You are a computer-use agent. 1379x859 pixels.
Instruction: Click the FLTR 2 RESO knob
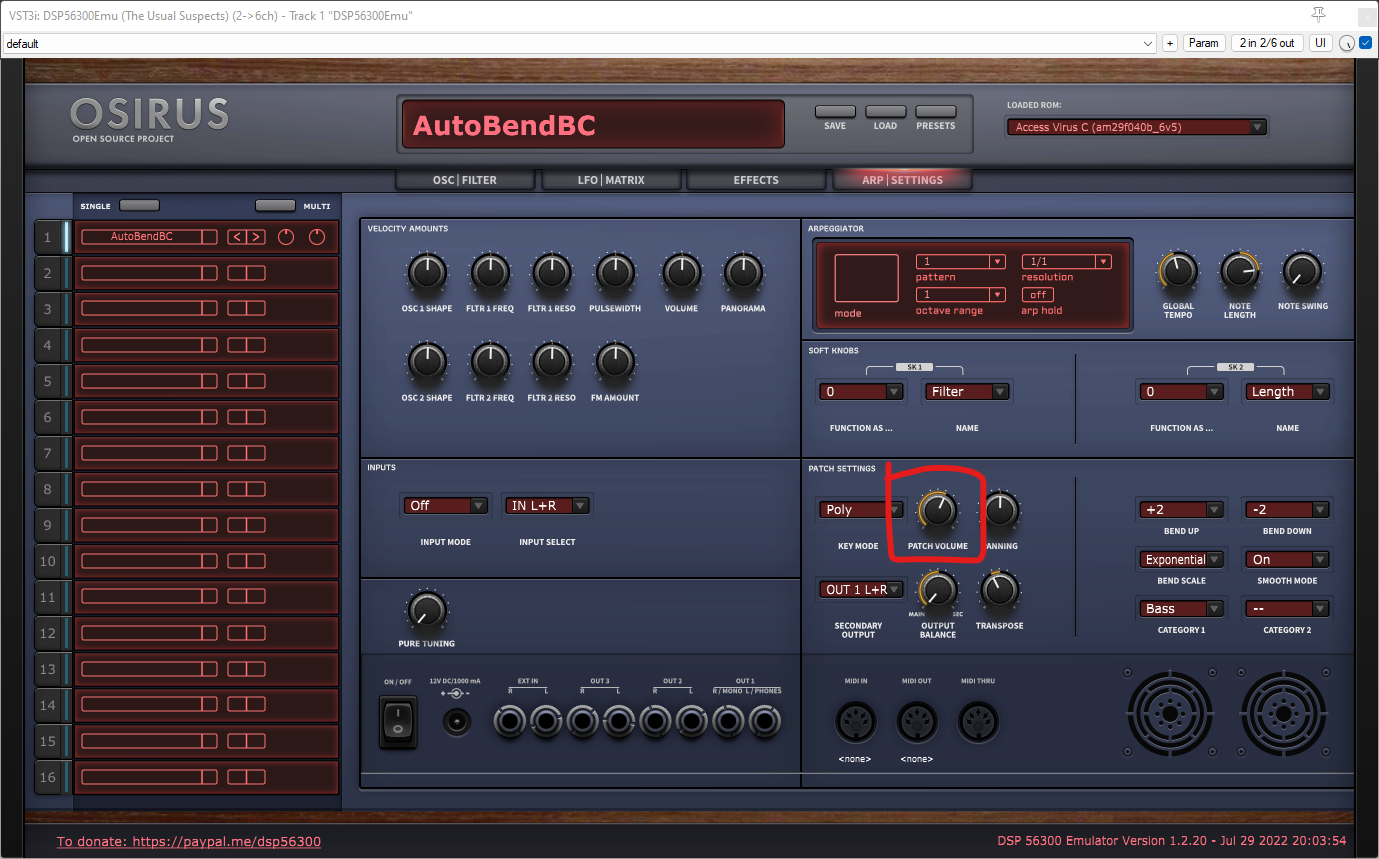tap(552, 362)
